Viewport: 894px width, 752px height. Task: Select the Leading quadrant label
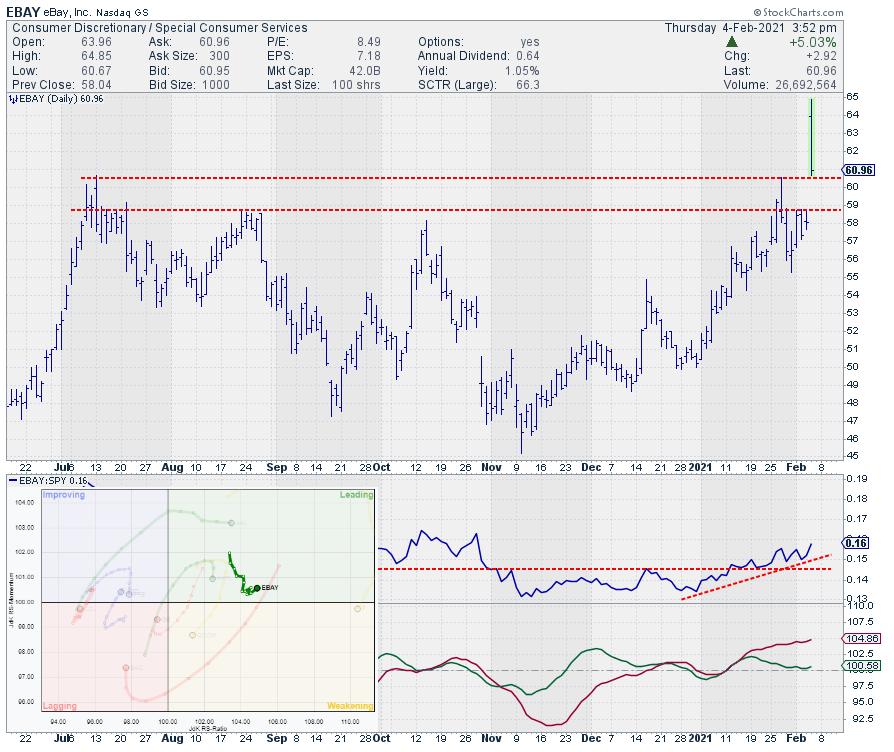click(x=355, y=494)
